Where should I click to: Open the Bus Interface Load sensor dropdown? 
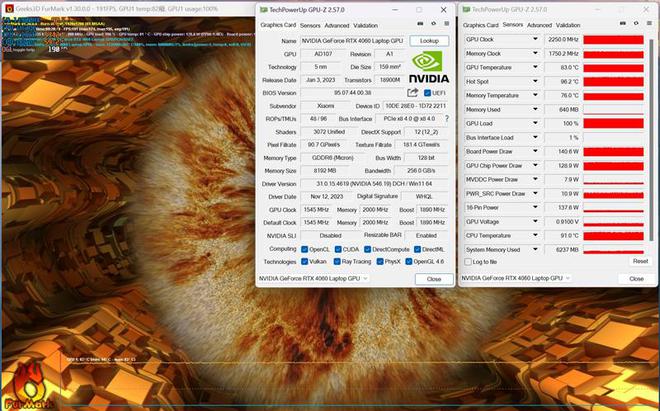pos(535,137)
